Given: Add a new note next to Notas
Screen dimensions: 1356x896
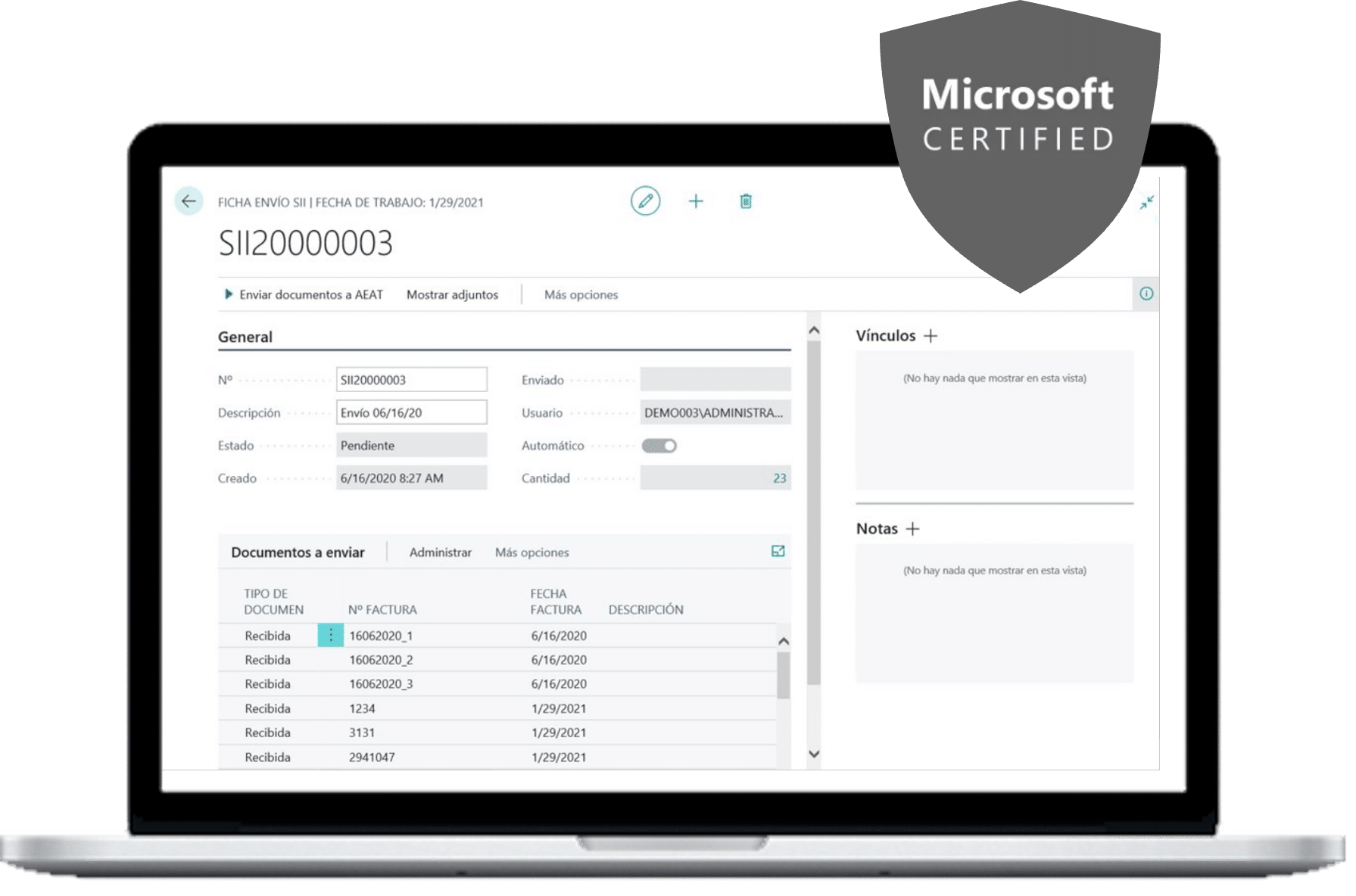Looking at the screenshot, I should 913,529.
